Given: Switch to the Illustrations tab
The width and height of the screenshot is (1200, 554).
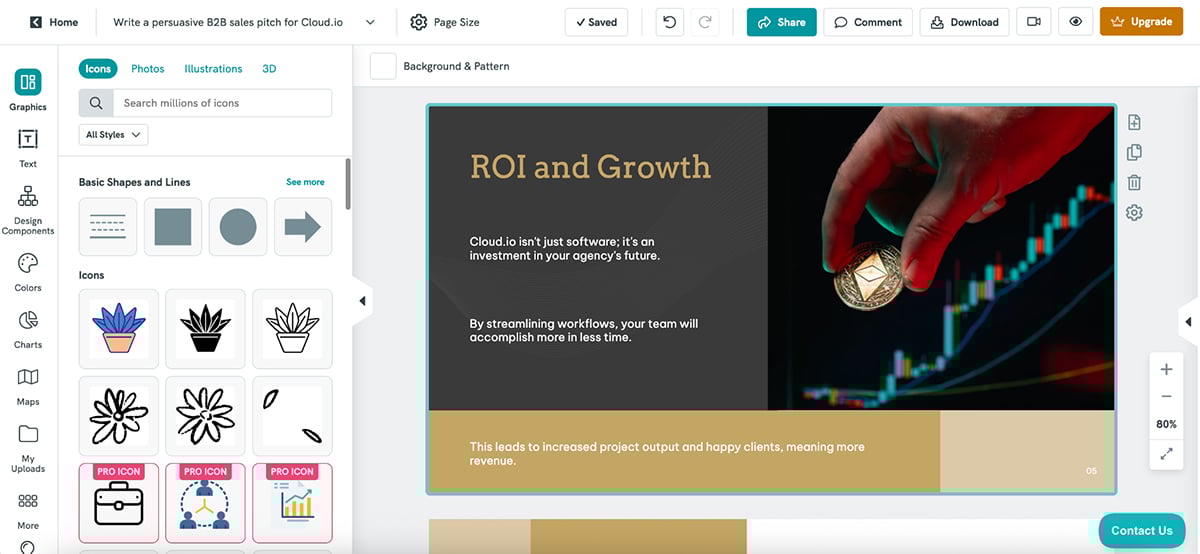Looking at the screenshot, I should tap(213, 69).
